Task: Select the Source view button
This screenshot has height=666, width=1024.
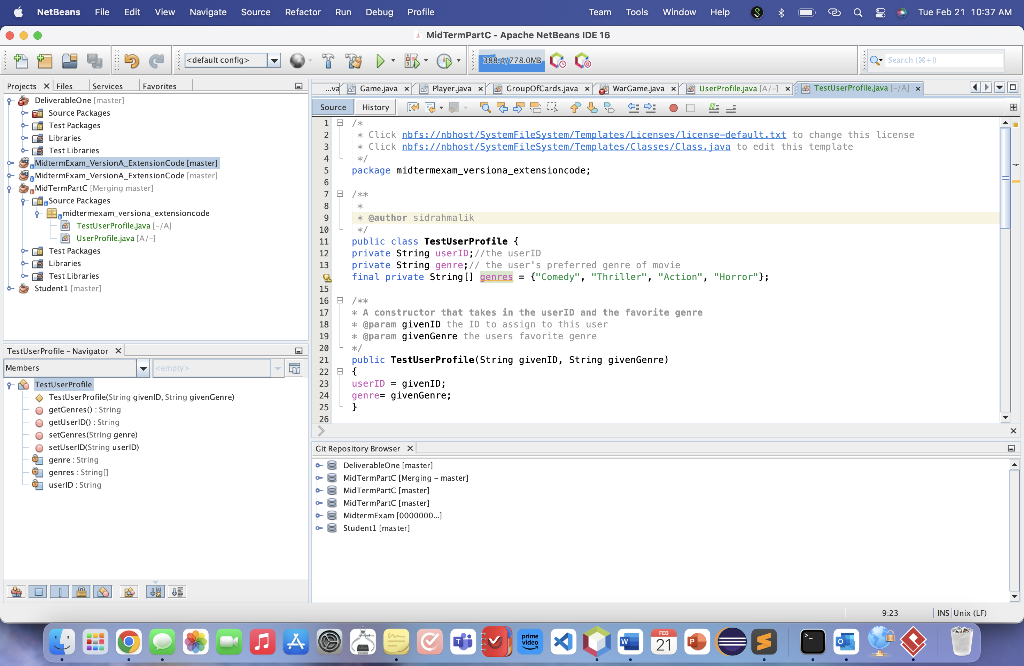Action: coord(333,107)
